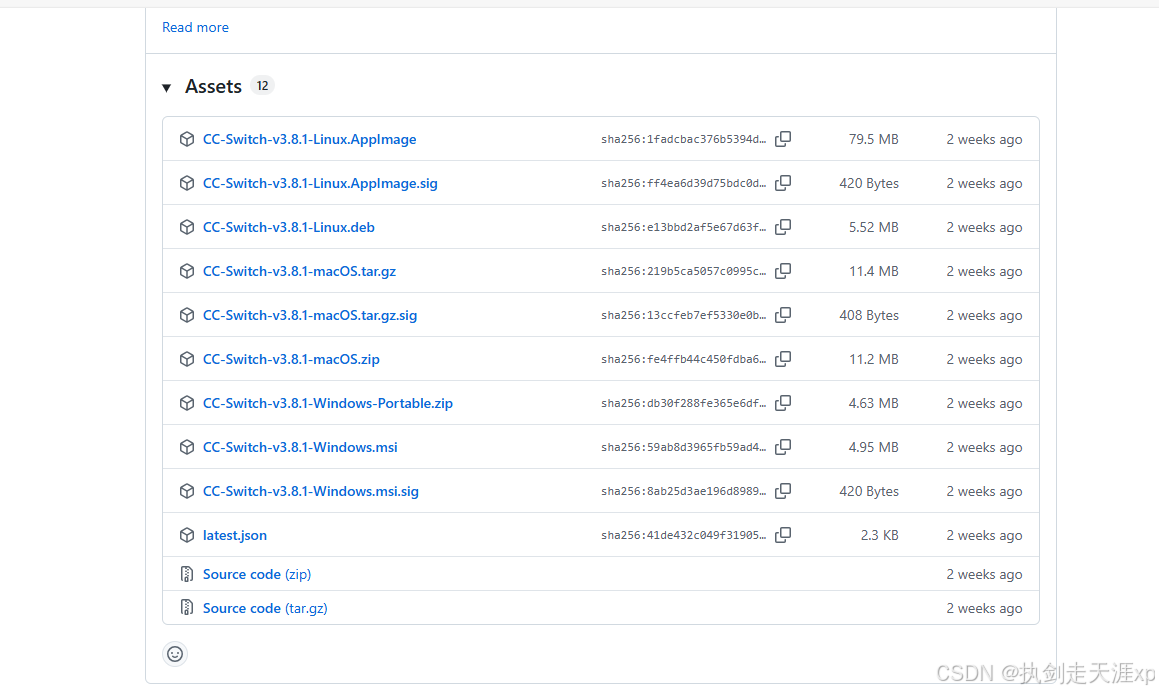Download CC-Switch-v3.8.1-Linux.AppImage
This screenshot has height=693, width=1159.
click(x=309, y=139)
